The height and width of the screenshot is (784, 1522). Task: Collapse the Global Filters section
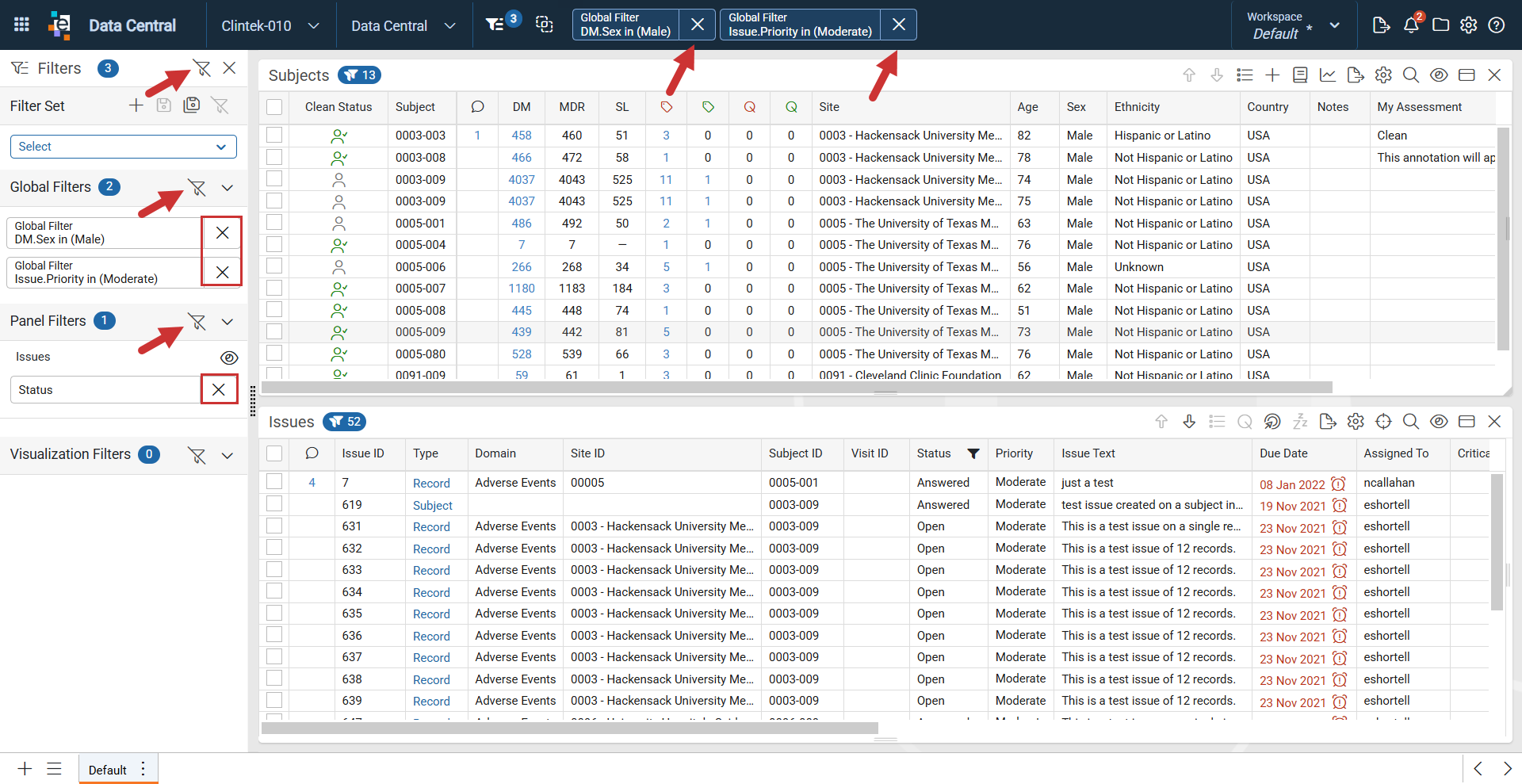click(228, 188)
